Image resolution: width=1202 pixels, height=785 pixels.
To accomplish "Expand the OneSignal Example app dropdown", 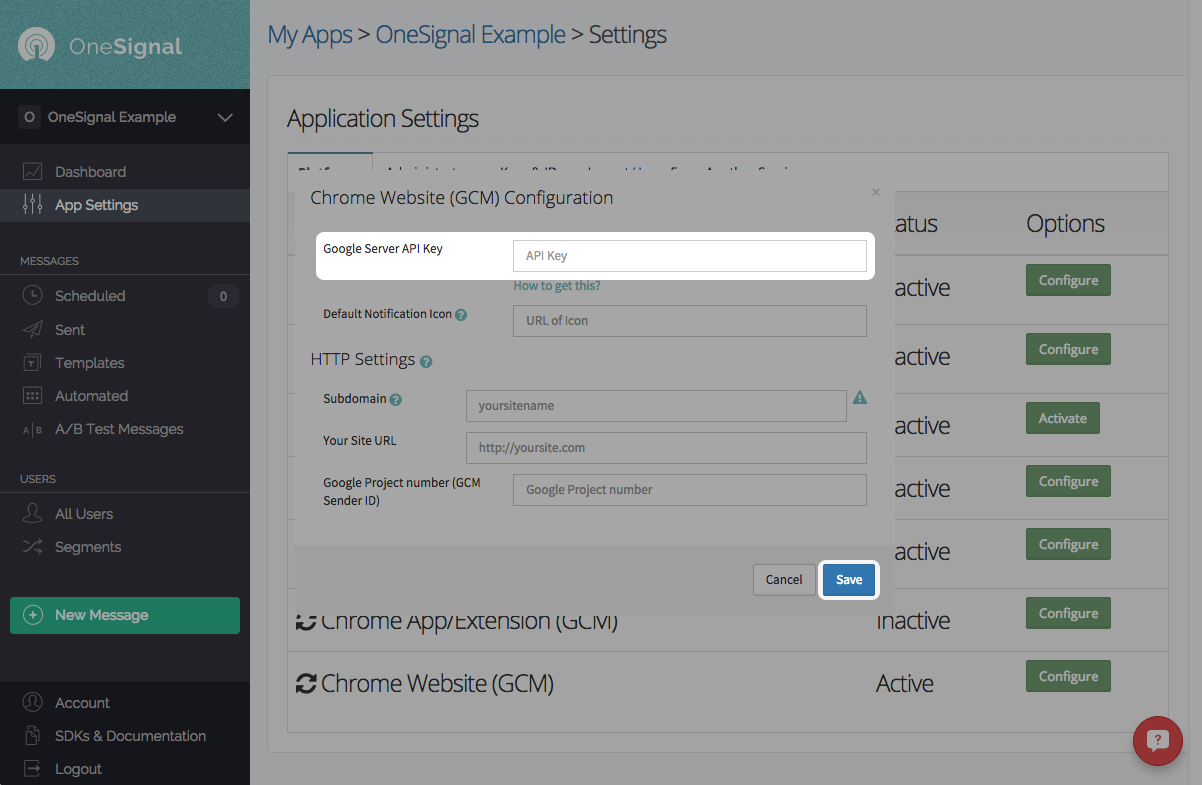I will 225,118.
